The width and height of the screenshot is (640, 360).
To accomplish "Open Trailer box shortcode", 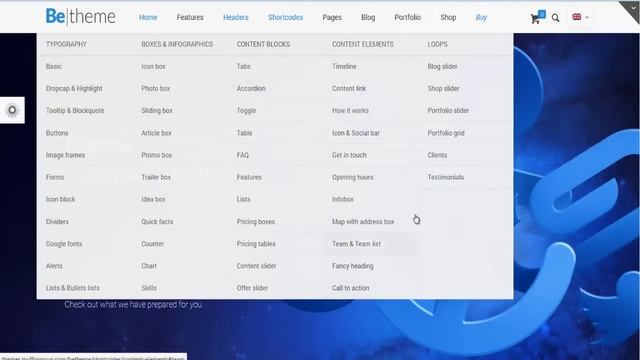I will pos(156,177).
